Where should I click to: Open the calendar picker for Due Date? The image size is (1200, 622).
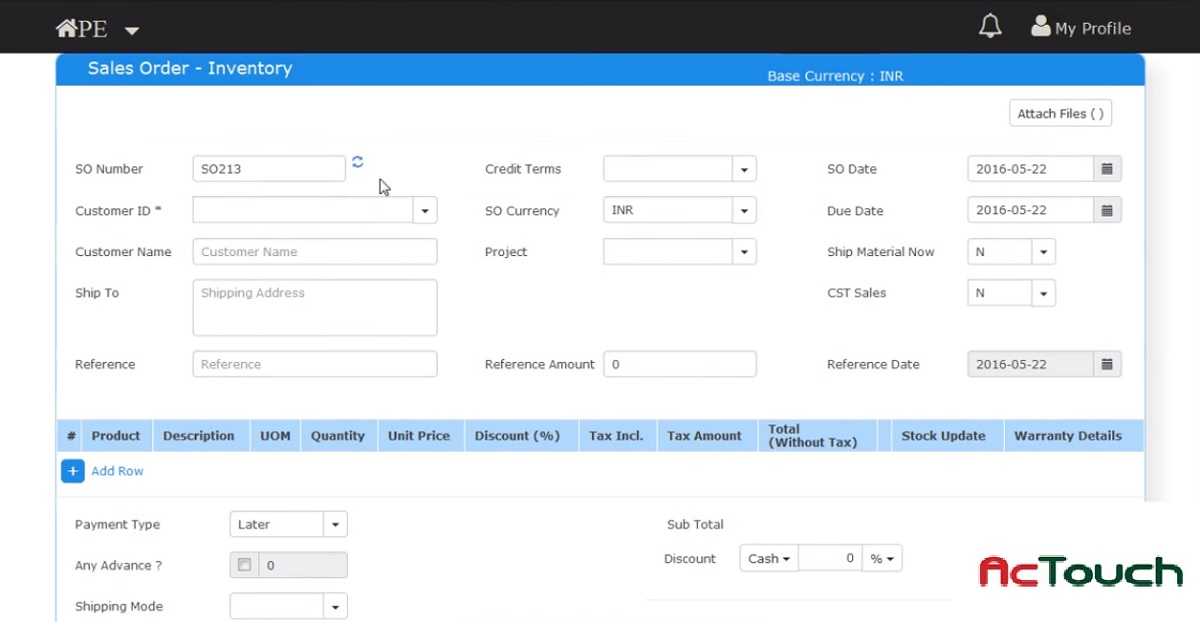coord(1106,210)
